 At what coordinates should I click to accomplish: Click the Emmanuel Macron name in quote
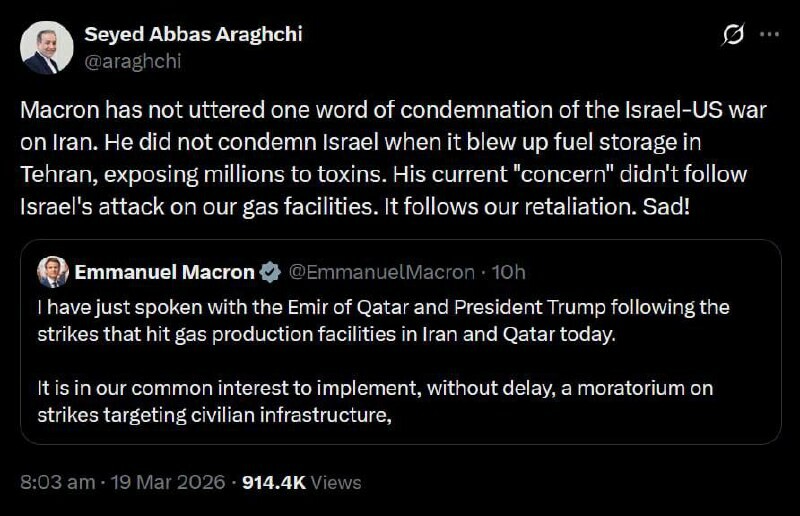tap(164, 272)
